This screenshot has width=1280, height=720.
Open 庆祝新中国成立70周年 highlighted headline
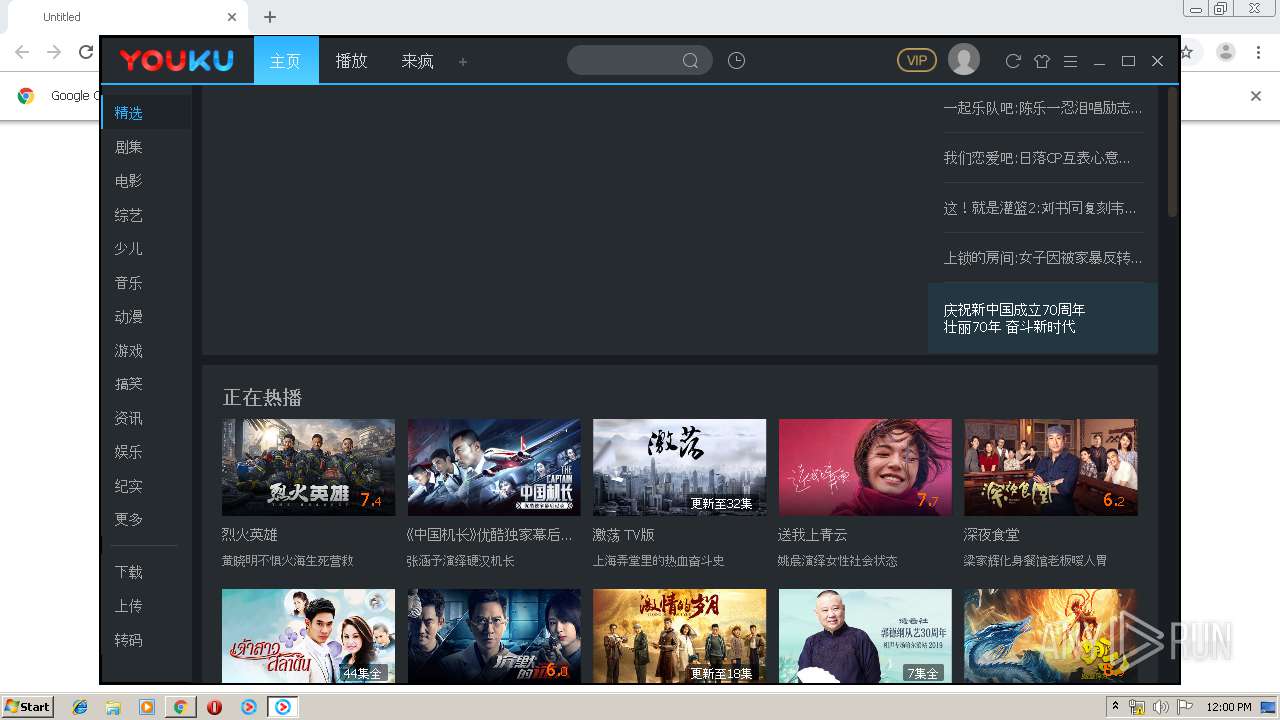[1043, 318]
